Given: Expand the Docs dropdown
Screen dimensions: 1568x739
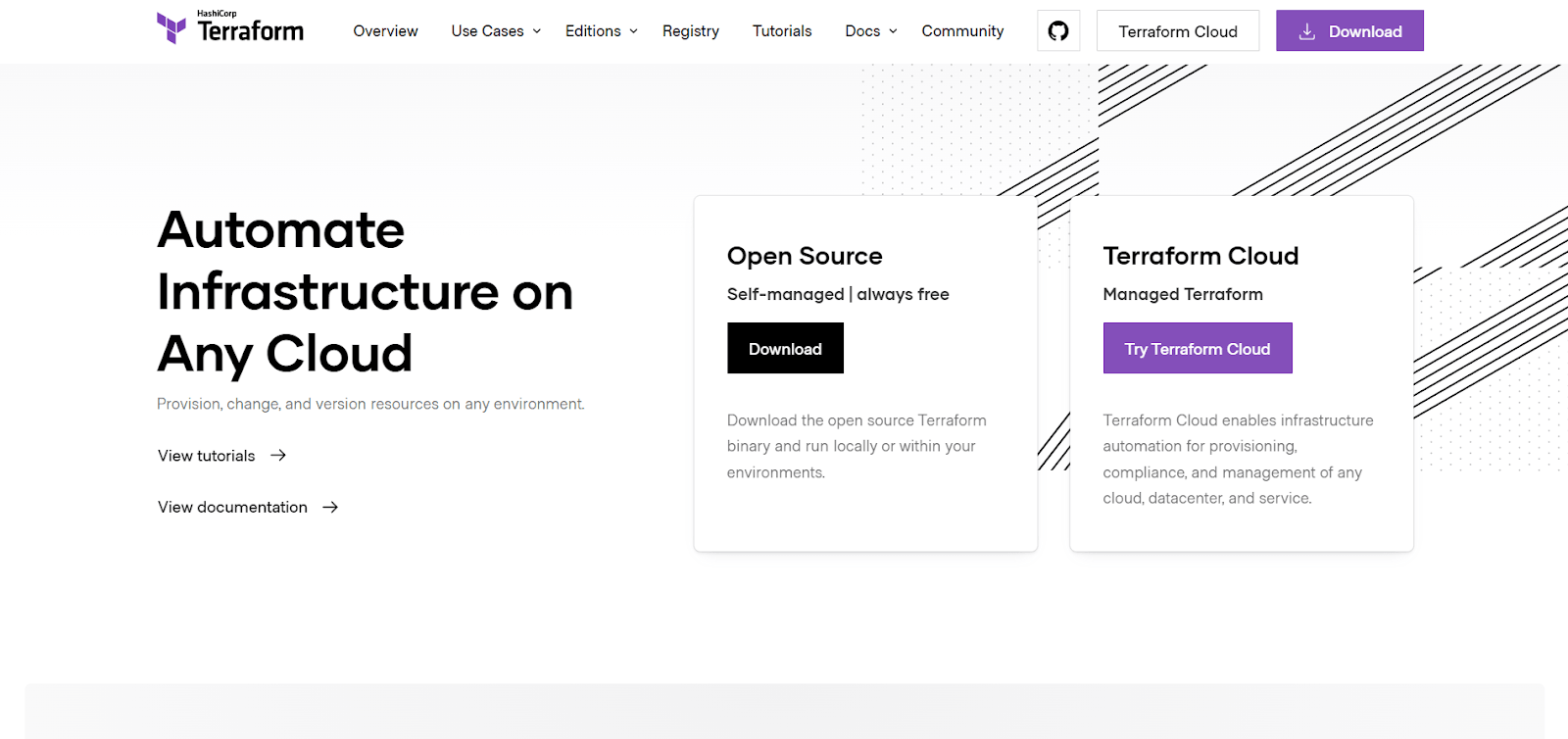Looking at the screenshot, I should click(x=870, y=31).
